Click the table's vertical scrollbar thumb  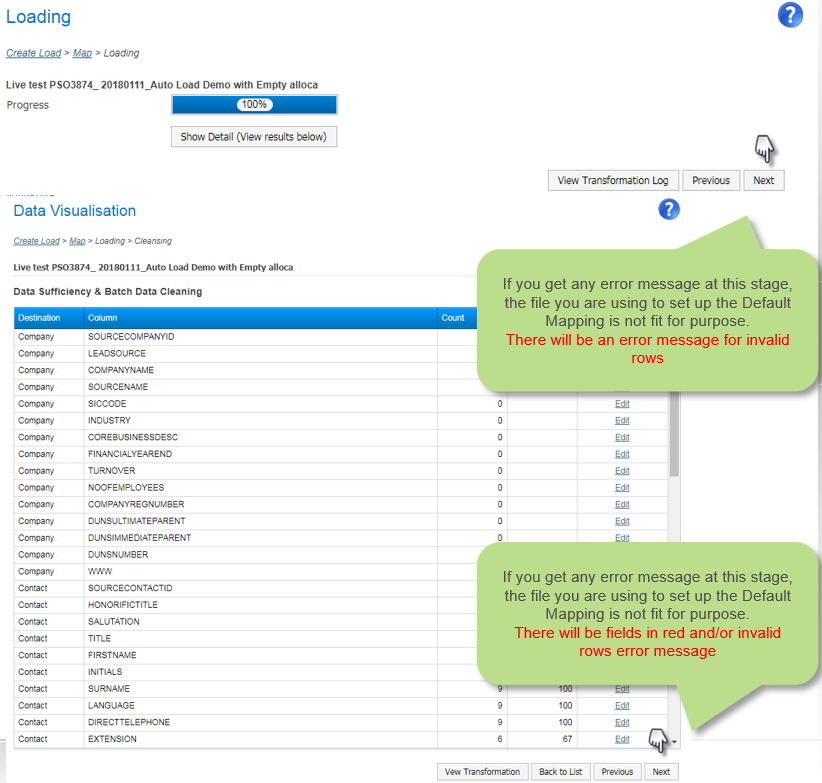click(674, 434)
